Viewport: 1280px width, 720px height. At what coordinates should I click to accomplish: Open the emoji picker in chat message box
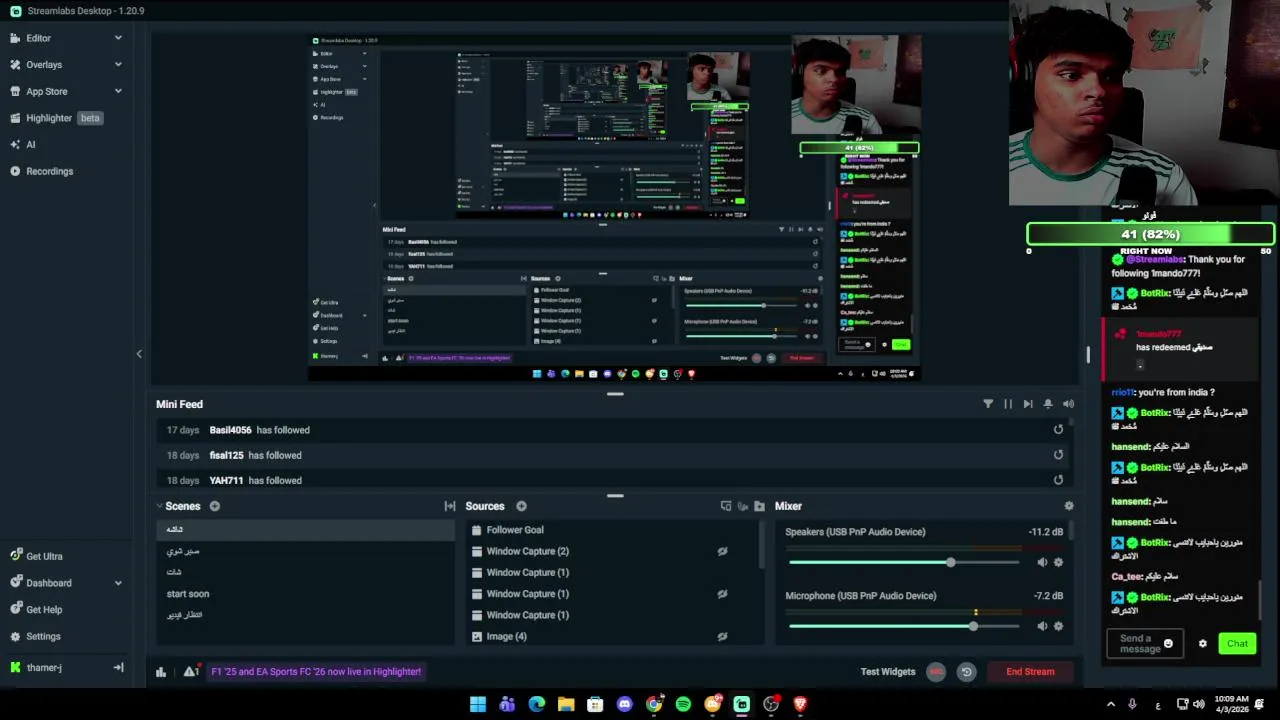[x=1168, y=644]
